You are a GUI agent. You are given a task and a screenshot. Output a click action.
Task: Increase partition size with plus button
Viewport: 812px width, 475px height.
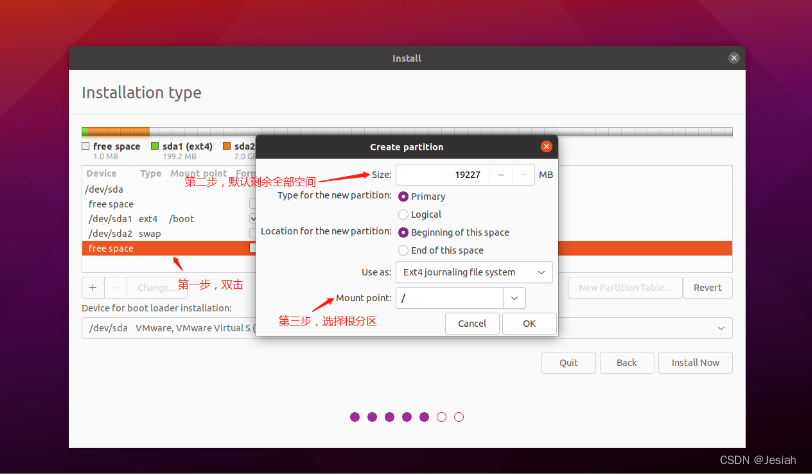(523, 175)
